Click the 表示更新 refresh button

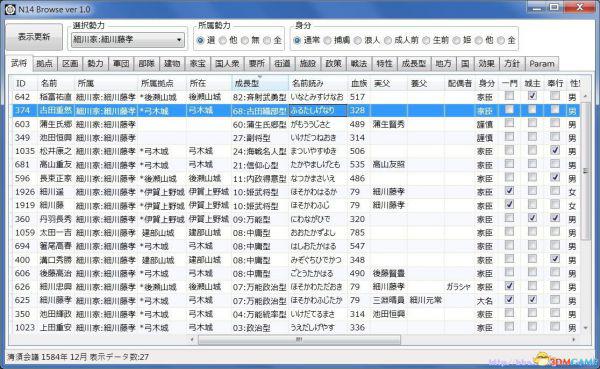(34, 37)
